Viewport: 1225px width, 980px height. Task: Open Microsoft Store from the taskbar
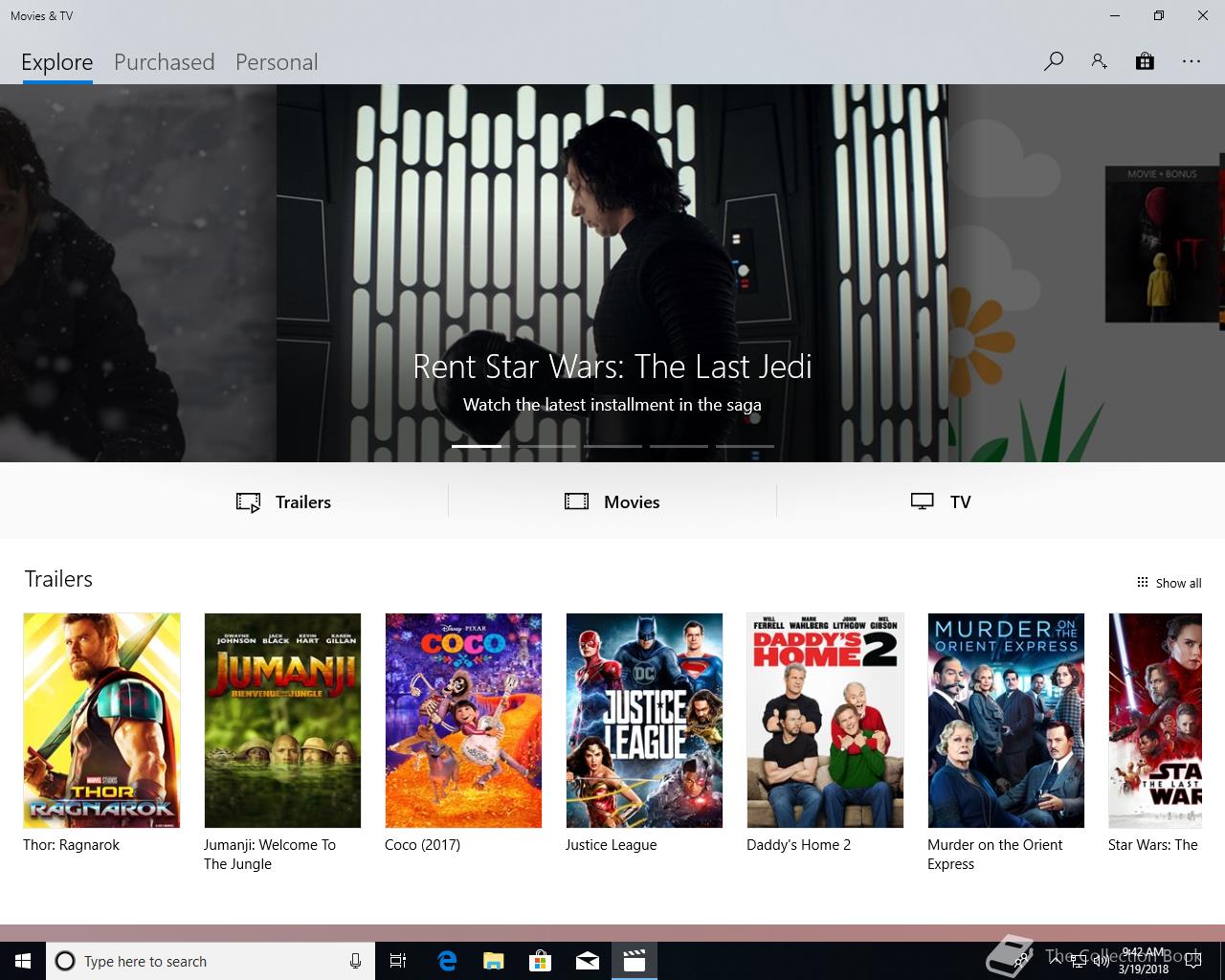click(x=541, y=961)
